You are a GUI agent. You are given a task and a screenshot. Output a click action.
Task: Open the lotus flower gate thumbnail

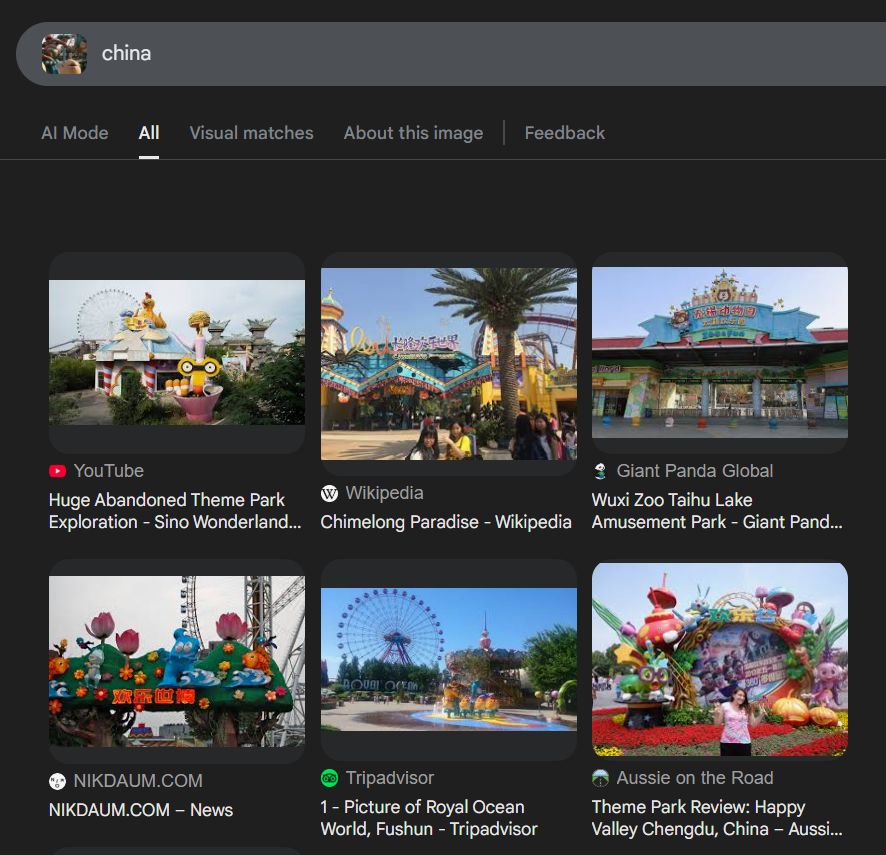pos(177,661)
